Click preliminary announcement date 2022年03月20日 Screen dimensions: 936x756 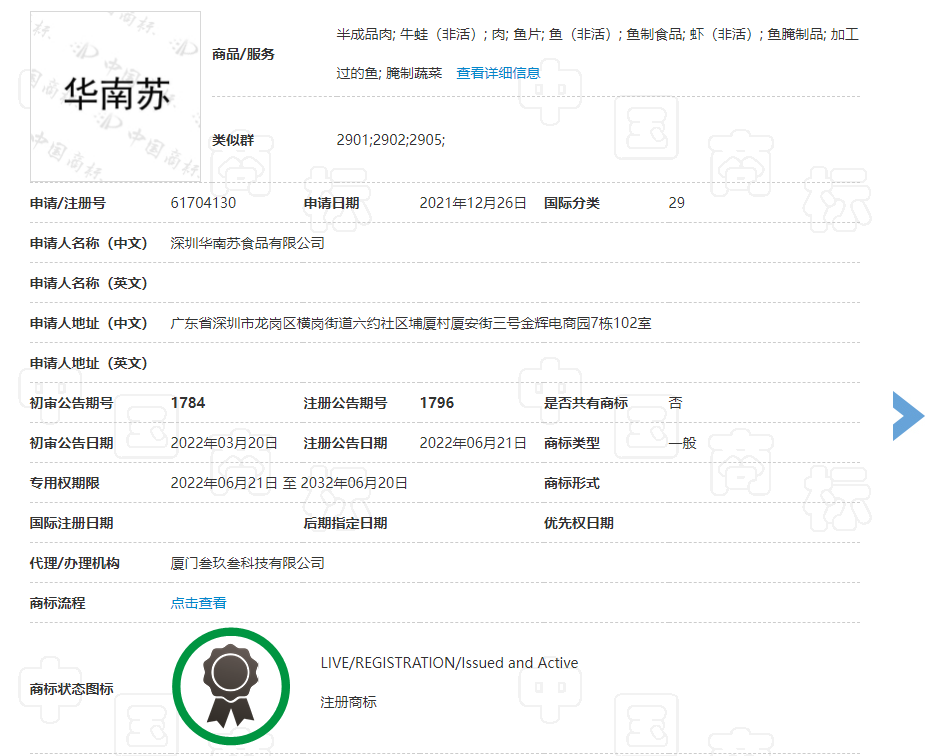click(x=224, y=443)
